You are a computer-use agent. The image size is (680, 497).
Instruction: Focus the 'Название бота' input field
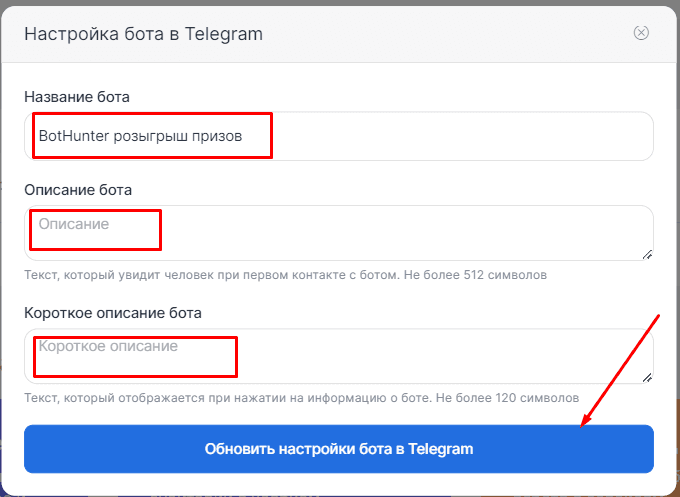click(450, 135)
